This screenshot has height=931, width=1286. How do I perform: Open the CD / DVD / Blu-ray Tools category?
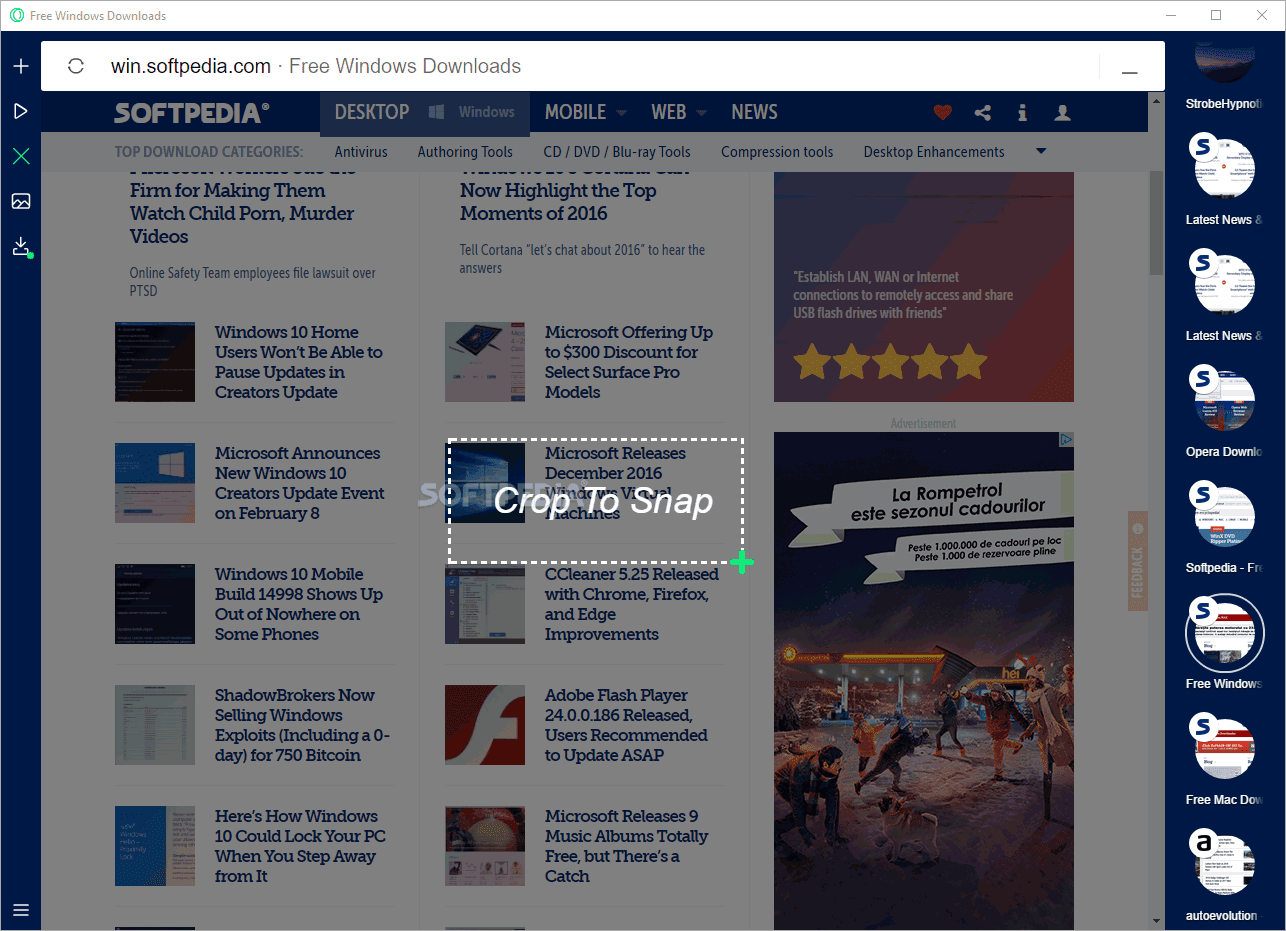(617, 152)
